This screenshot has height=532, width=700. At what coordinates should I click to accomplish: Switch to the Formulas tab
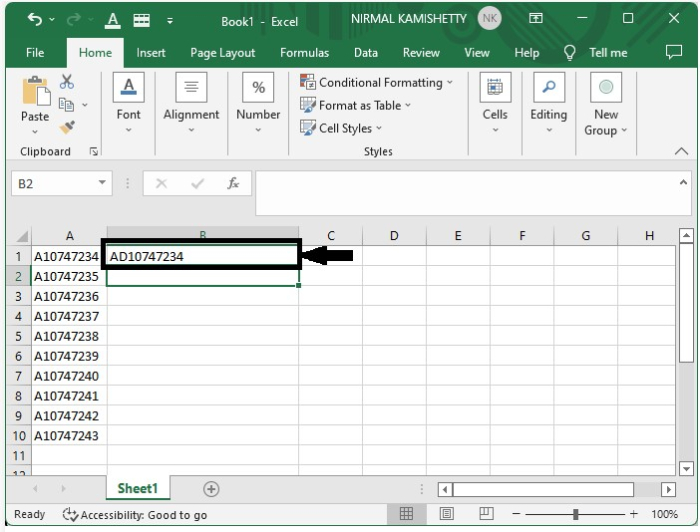[304, 53]
